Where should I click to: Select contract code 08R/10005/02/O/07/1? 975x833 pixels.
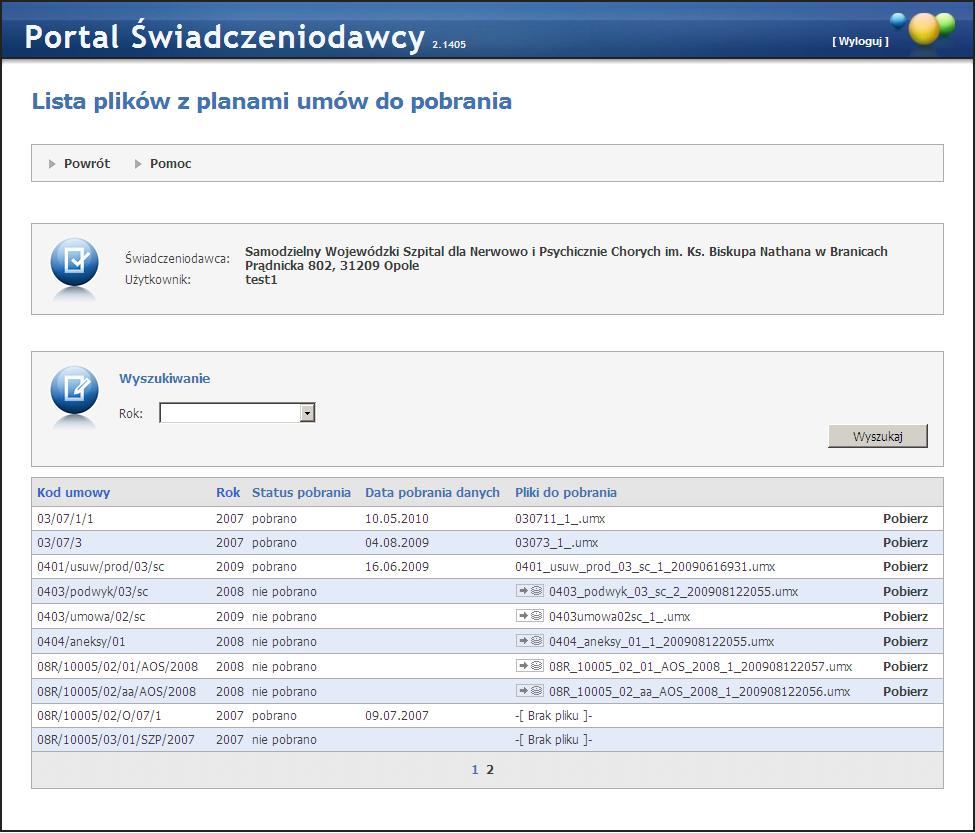[99, 716]
